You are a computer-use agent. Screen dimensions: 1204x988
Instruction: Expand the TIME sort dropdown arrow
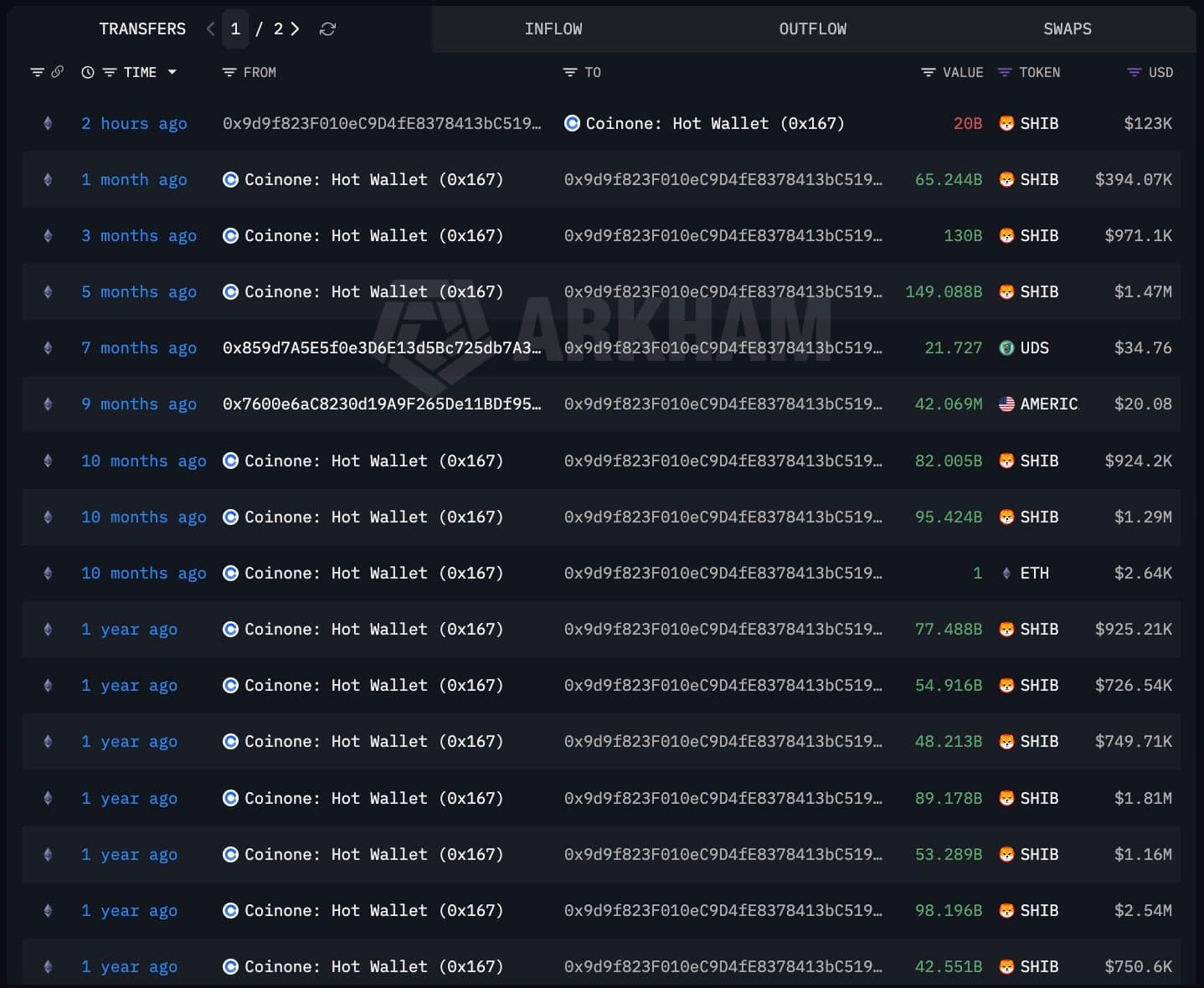(172, 73)
